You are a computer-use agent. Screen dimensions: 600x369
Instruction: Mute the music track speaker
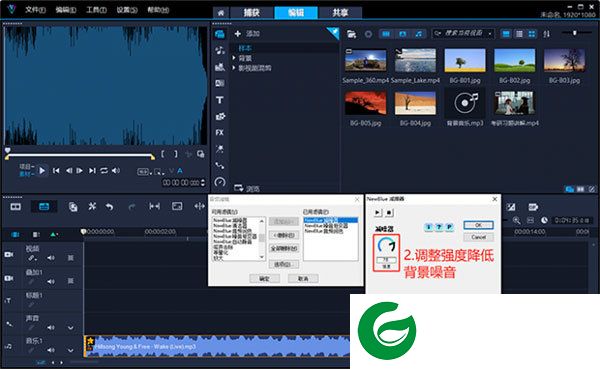click(51, 350)
